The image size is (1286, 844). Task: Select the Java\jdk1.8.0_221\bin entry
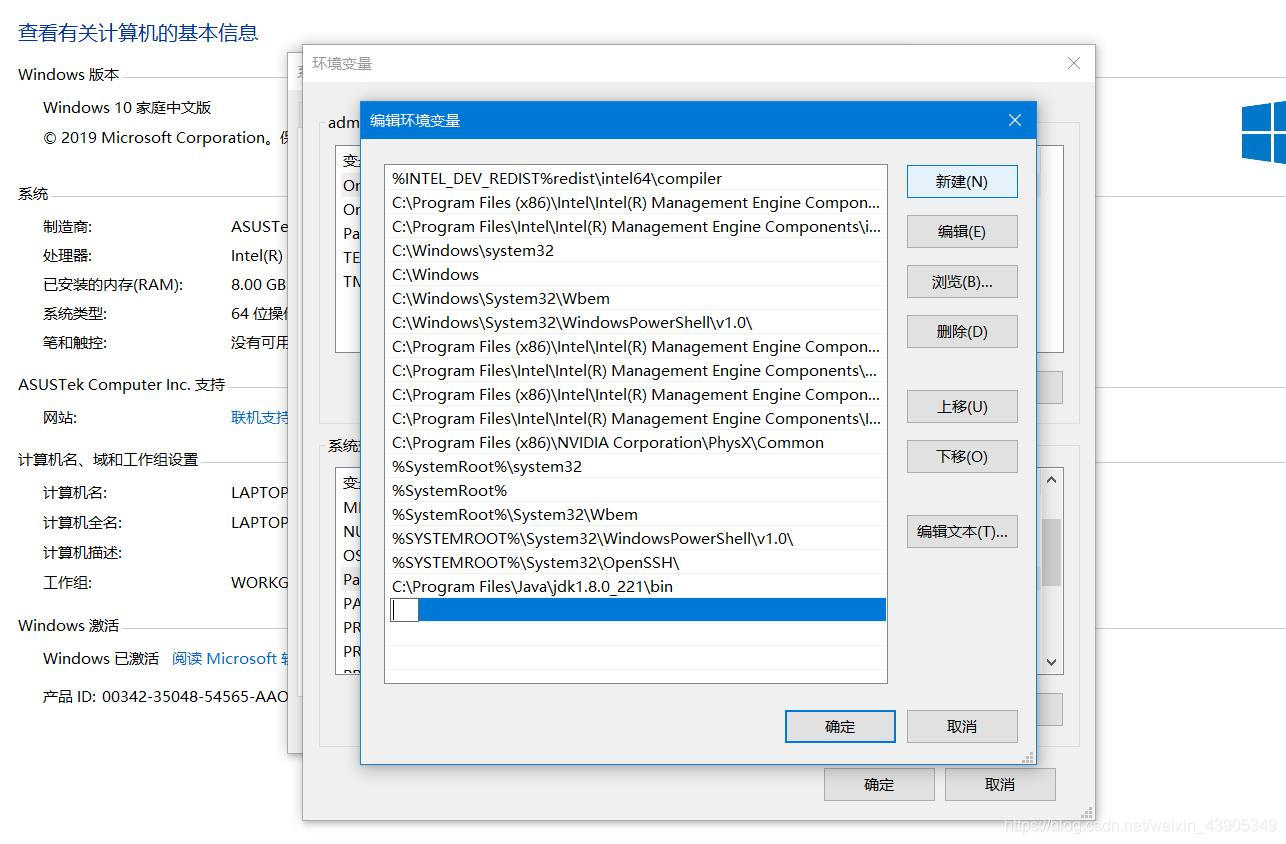point(636,587)
